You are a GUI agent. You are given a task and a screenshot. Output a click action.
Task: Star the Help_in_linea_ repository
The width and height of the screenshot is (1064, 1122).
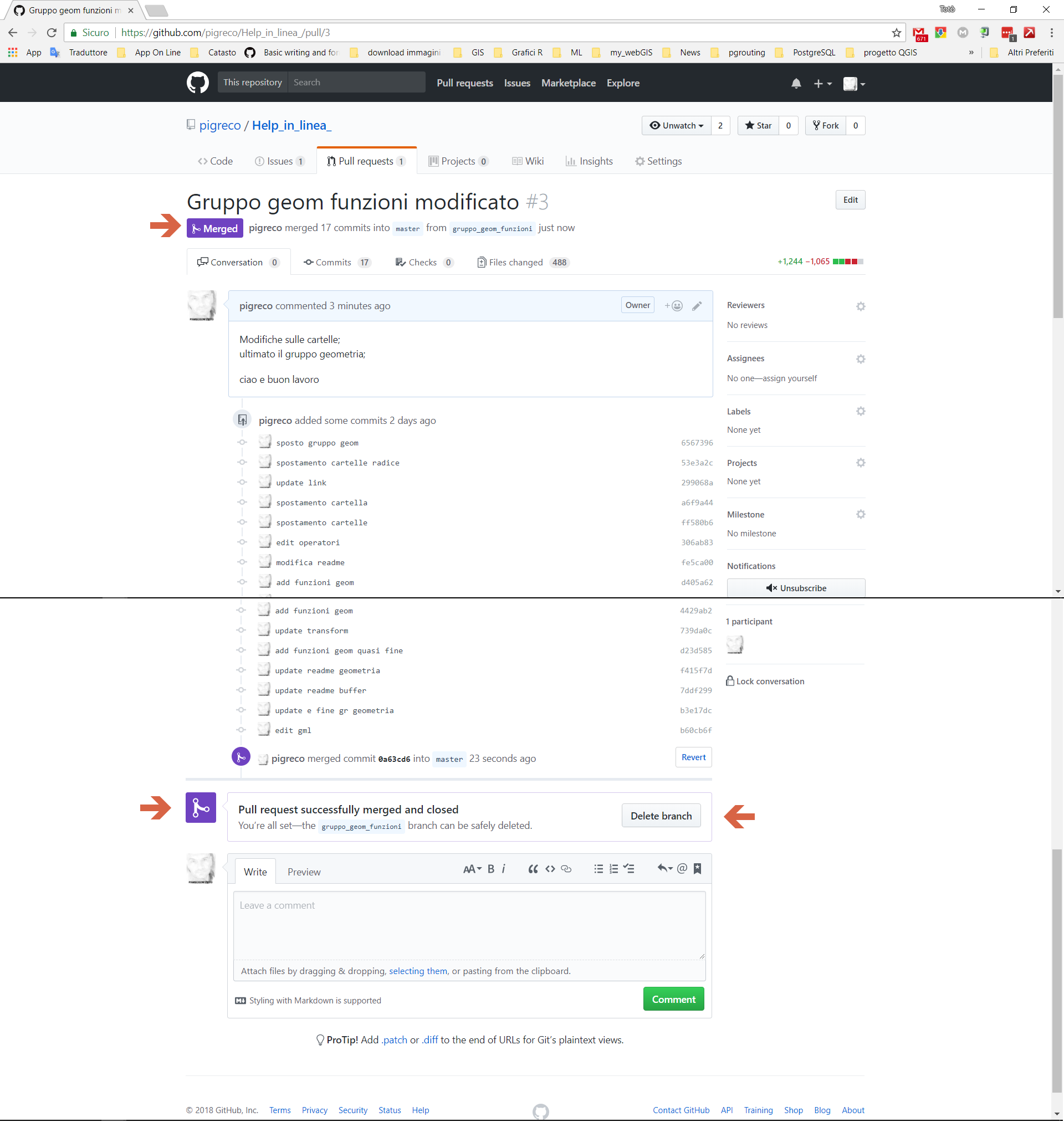[x=758, y=125]
